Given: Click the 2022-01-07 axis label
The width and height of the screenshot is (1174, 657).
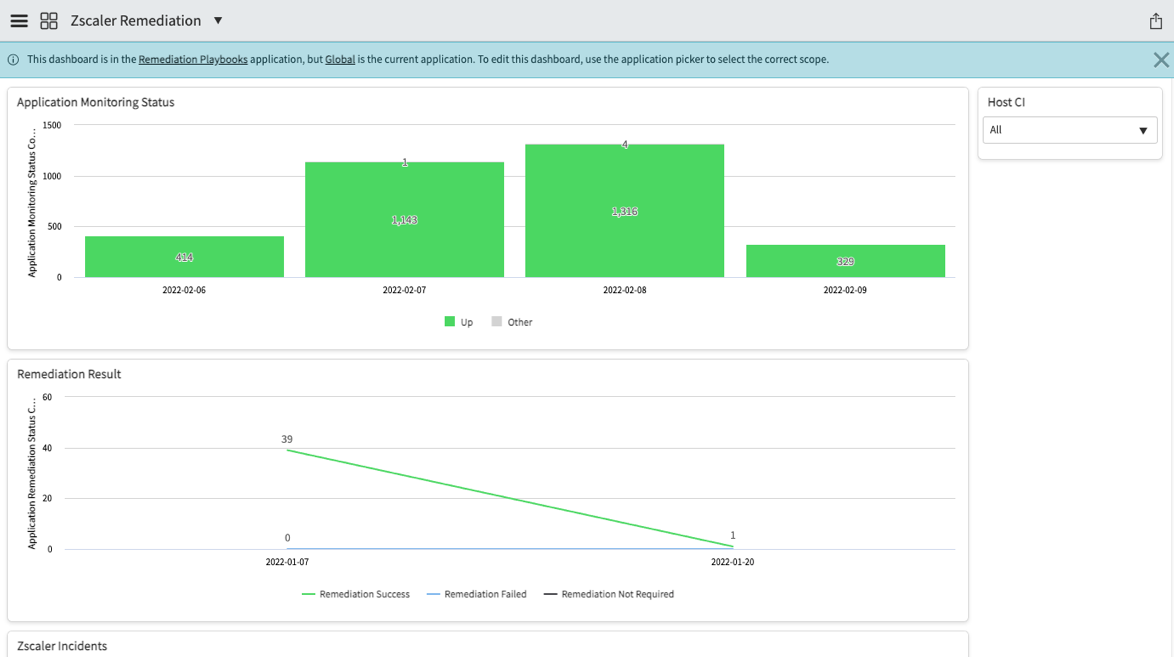Looking at the screenshot, I should pyautogui.click(x=287, y=562).
